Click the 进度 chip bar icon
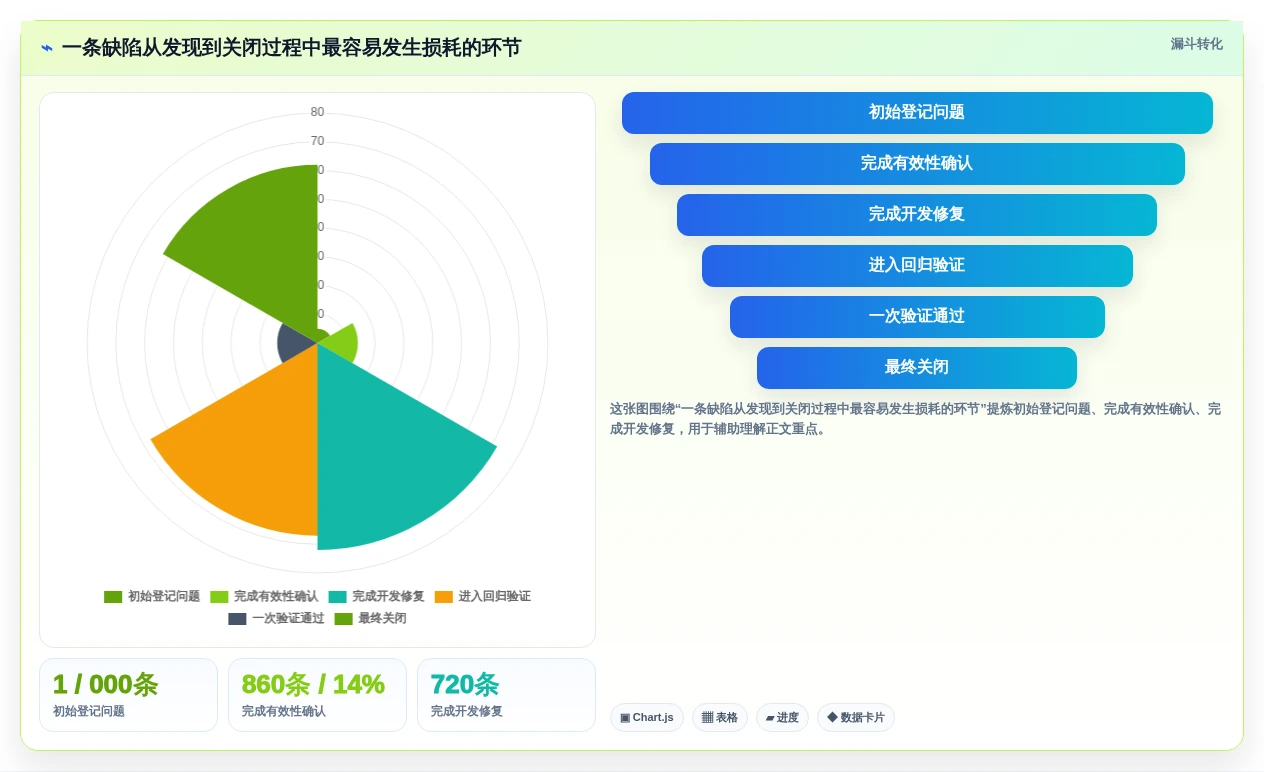 tap(770, 718)
